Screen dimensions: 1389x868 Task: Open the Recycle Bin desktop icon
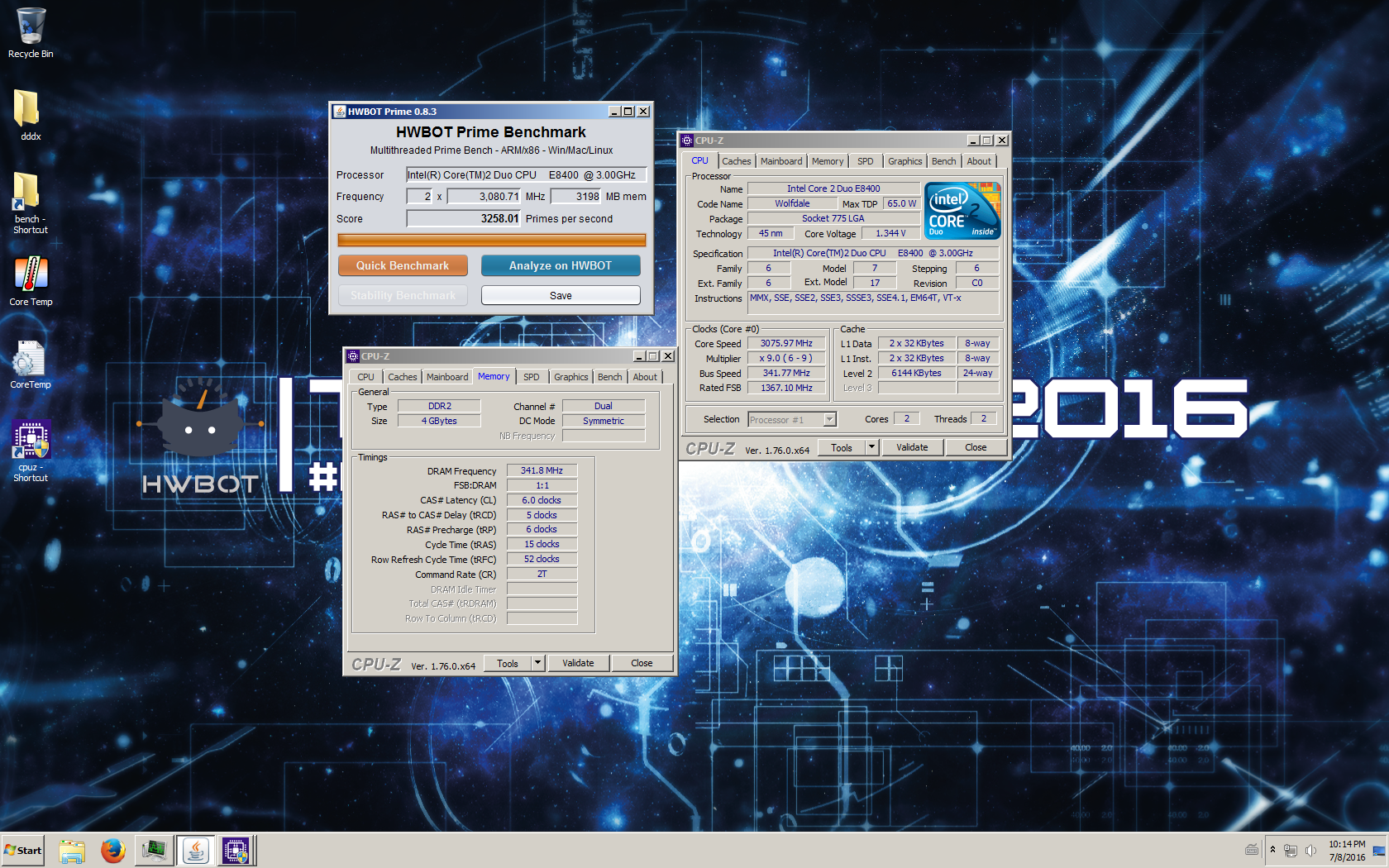coord(31,33)
